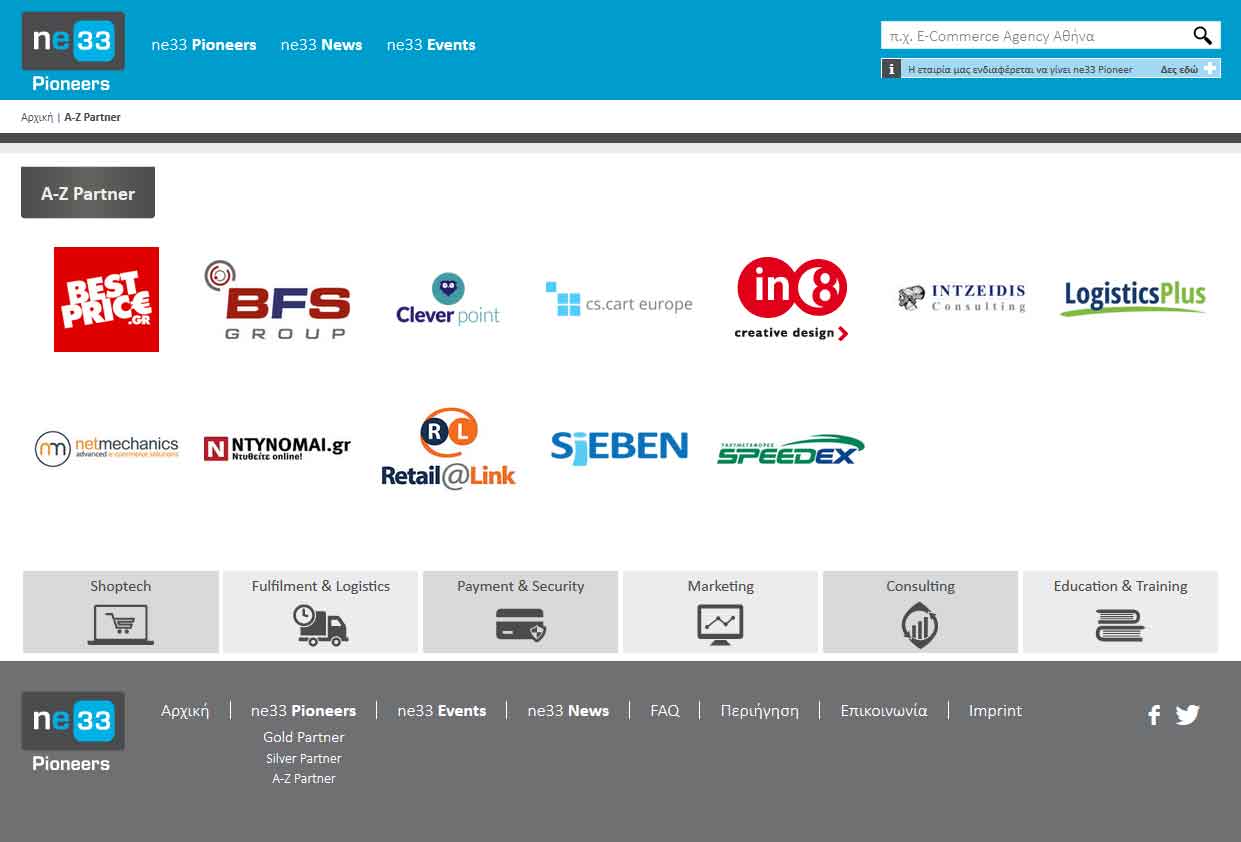
Task: Open the Intzeidis Consulting logo
Action: (x=962, y=298)
